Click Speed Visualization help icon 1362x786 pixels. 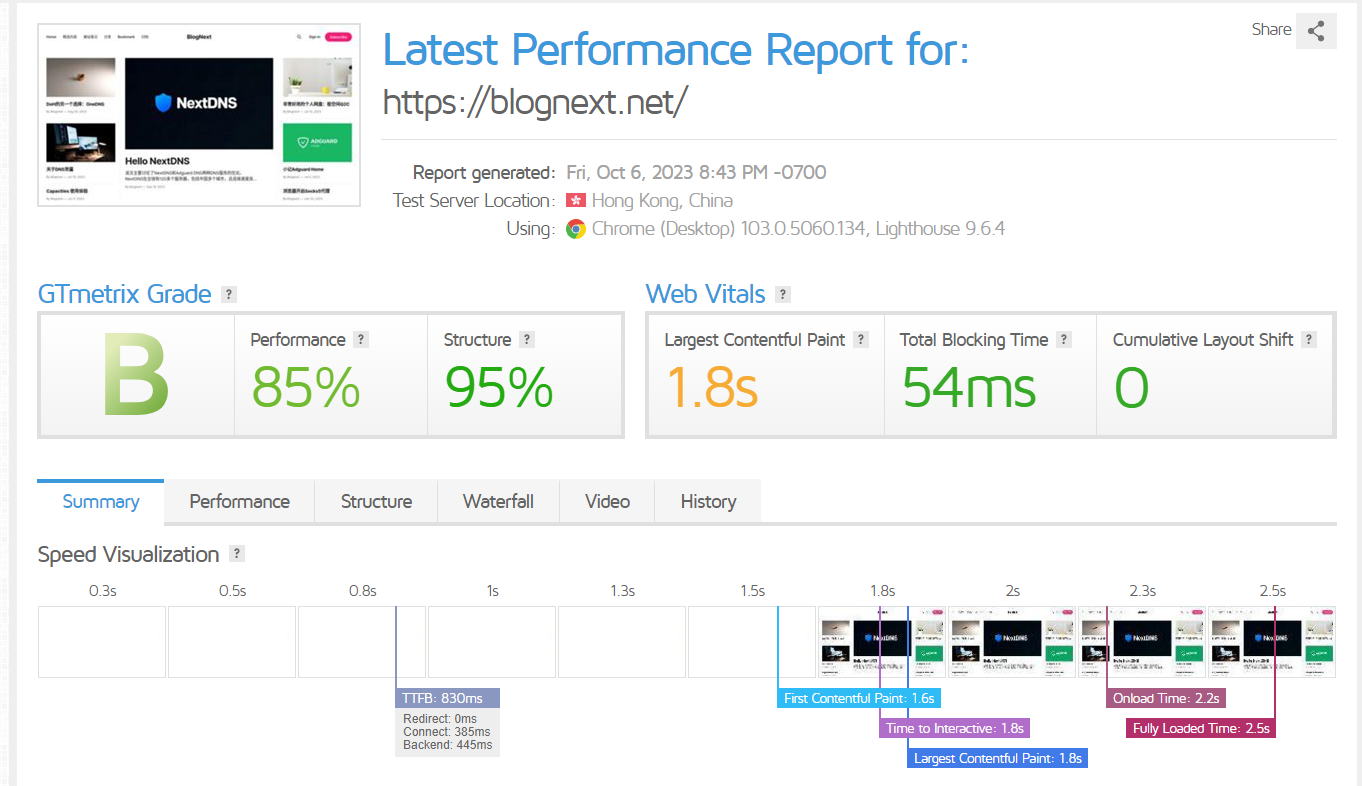[x=237, y=554]
